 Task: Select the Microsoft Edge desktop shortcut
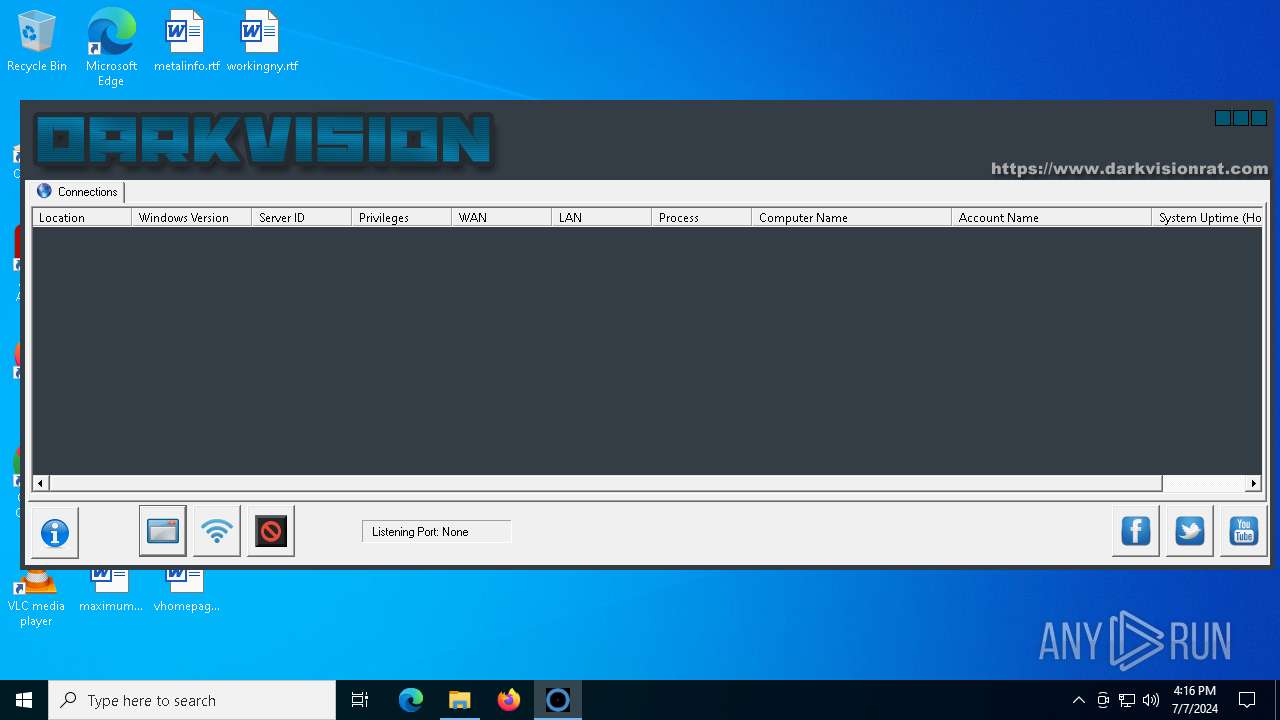coord(111,47)
